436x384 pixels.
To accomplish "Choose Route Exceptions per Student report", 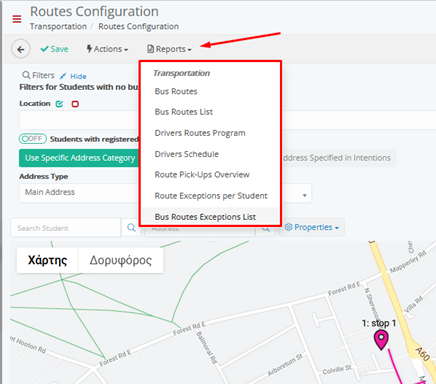I will click(211, 196).
